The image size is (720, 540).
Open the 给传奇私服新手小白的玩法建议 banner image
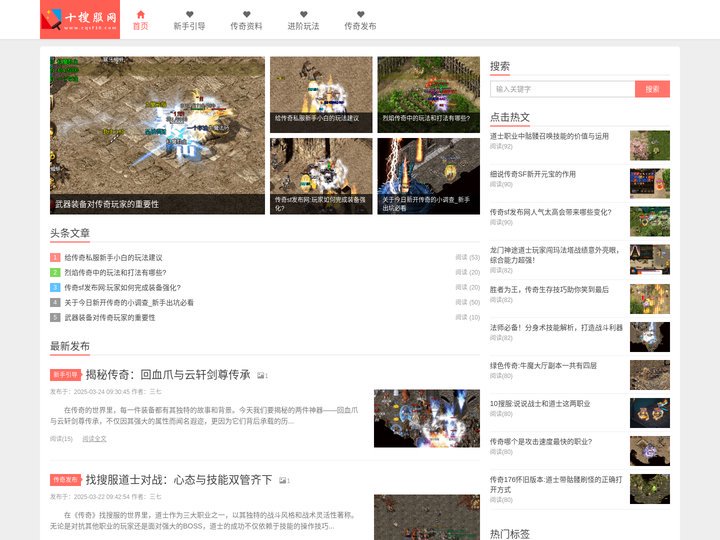321,95
